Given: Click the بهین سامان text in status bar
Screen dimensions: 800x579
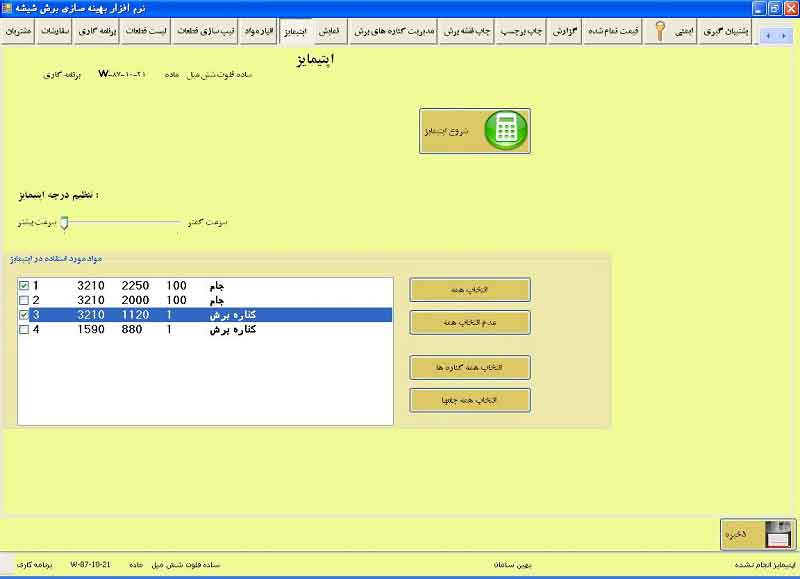Looking at the screenshot, I should click(x=512, y=565).
